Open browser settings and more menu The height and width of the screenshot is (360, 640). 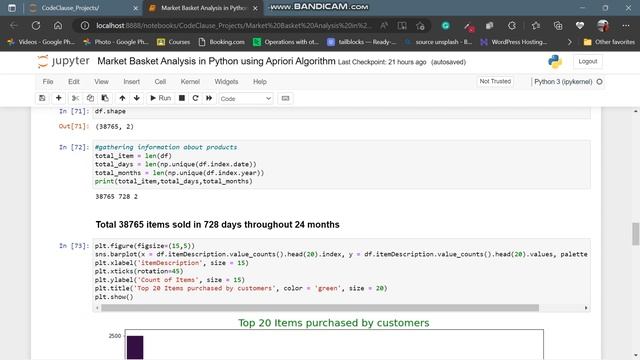coord(626,26)
